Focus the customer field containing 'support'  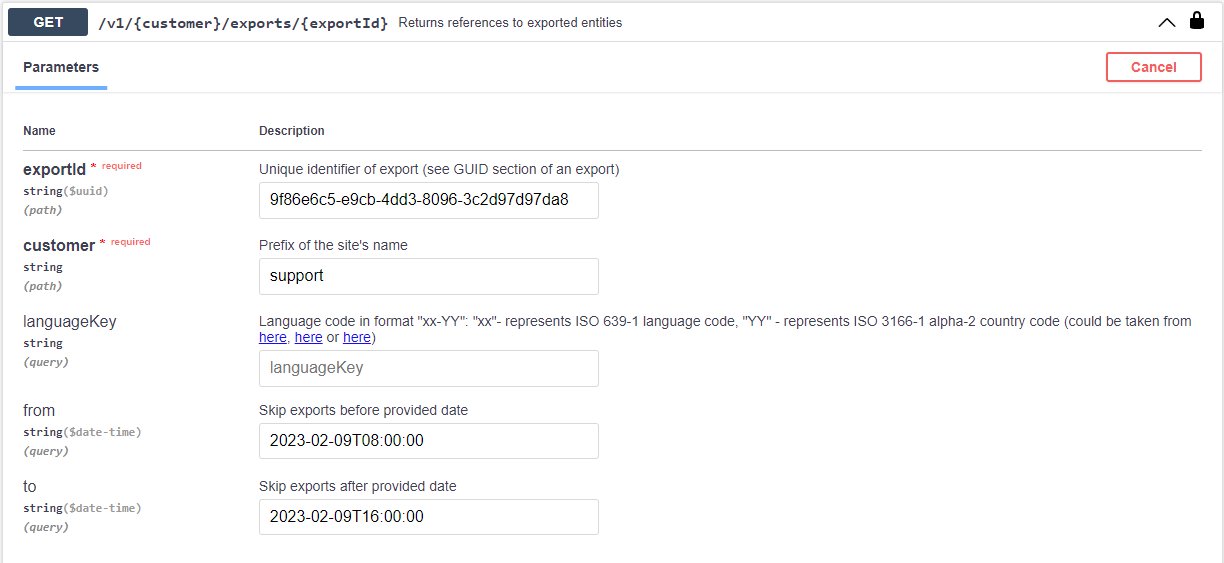pos(428,276)
